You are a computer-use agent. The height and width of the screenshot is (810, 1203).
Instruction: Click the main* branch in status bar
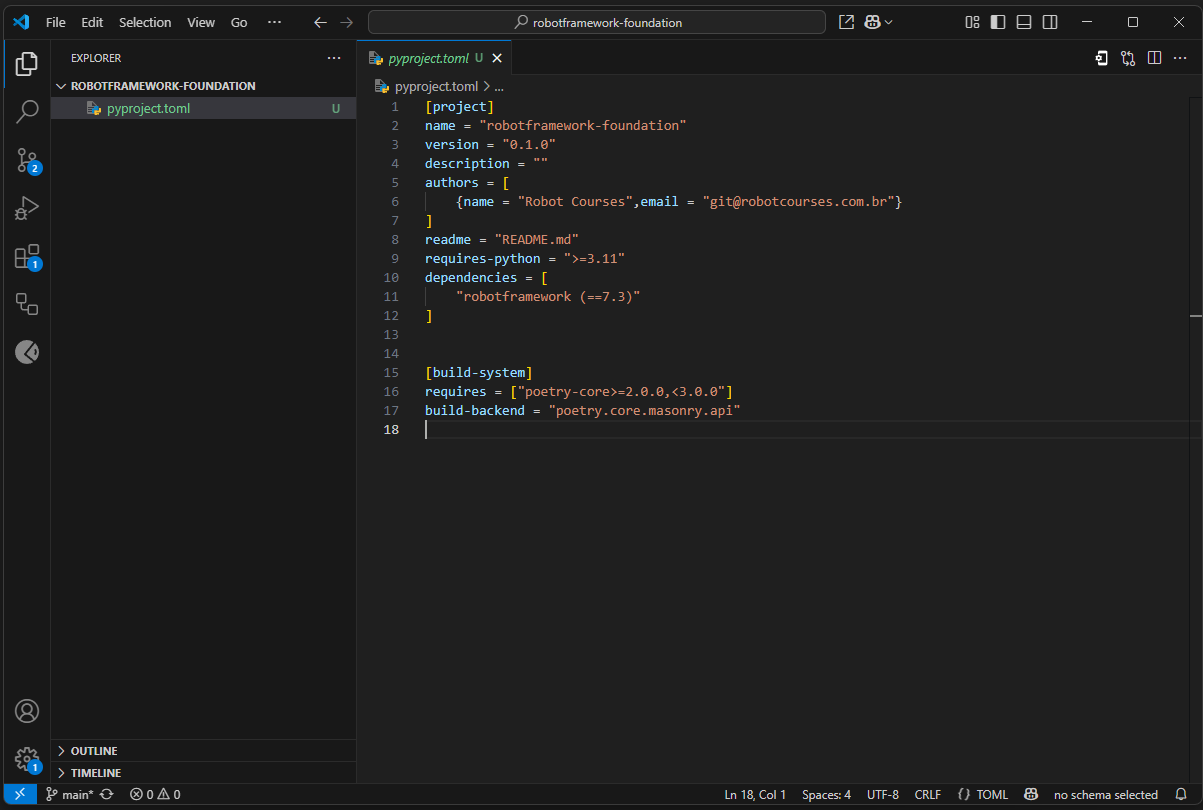click(x=70, y=795)
